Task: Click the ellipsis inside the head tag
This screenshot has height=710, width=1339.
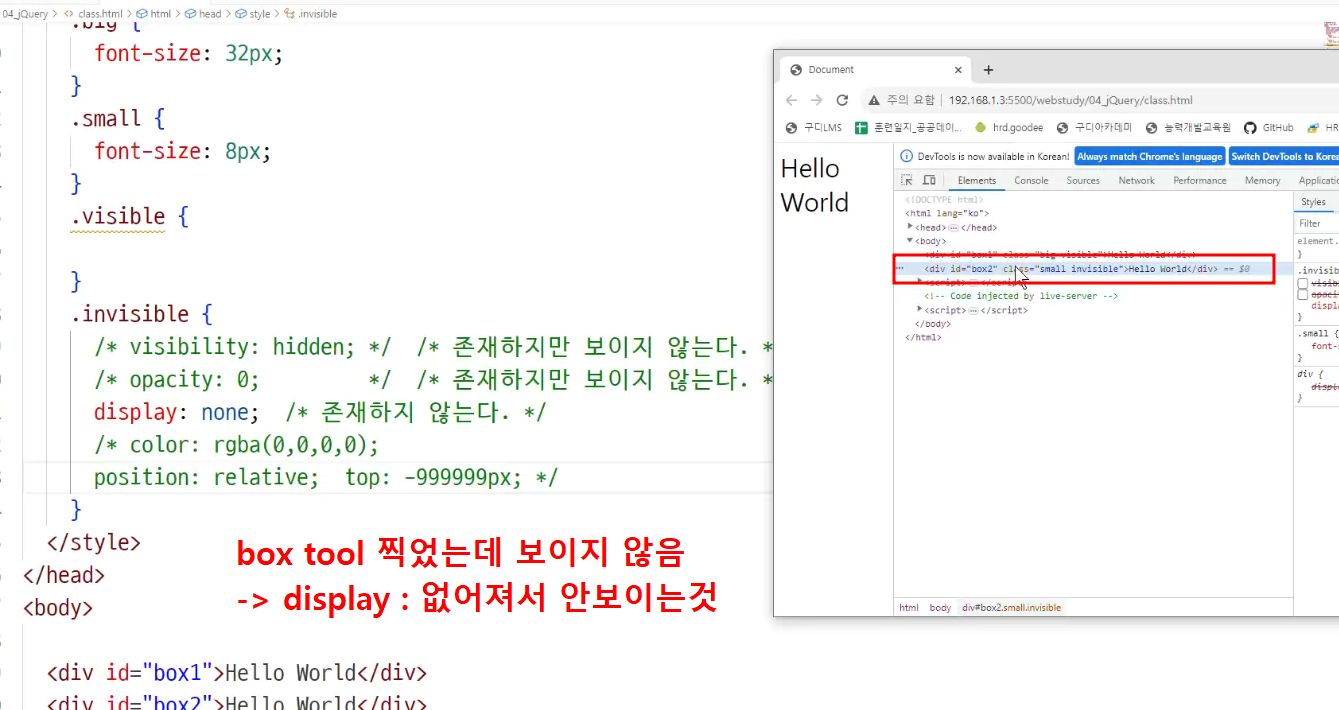Action: (x=953, y=228)
